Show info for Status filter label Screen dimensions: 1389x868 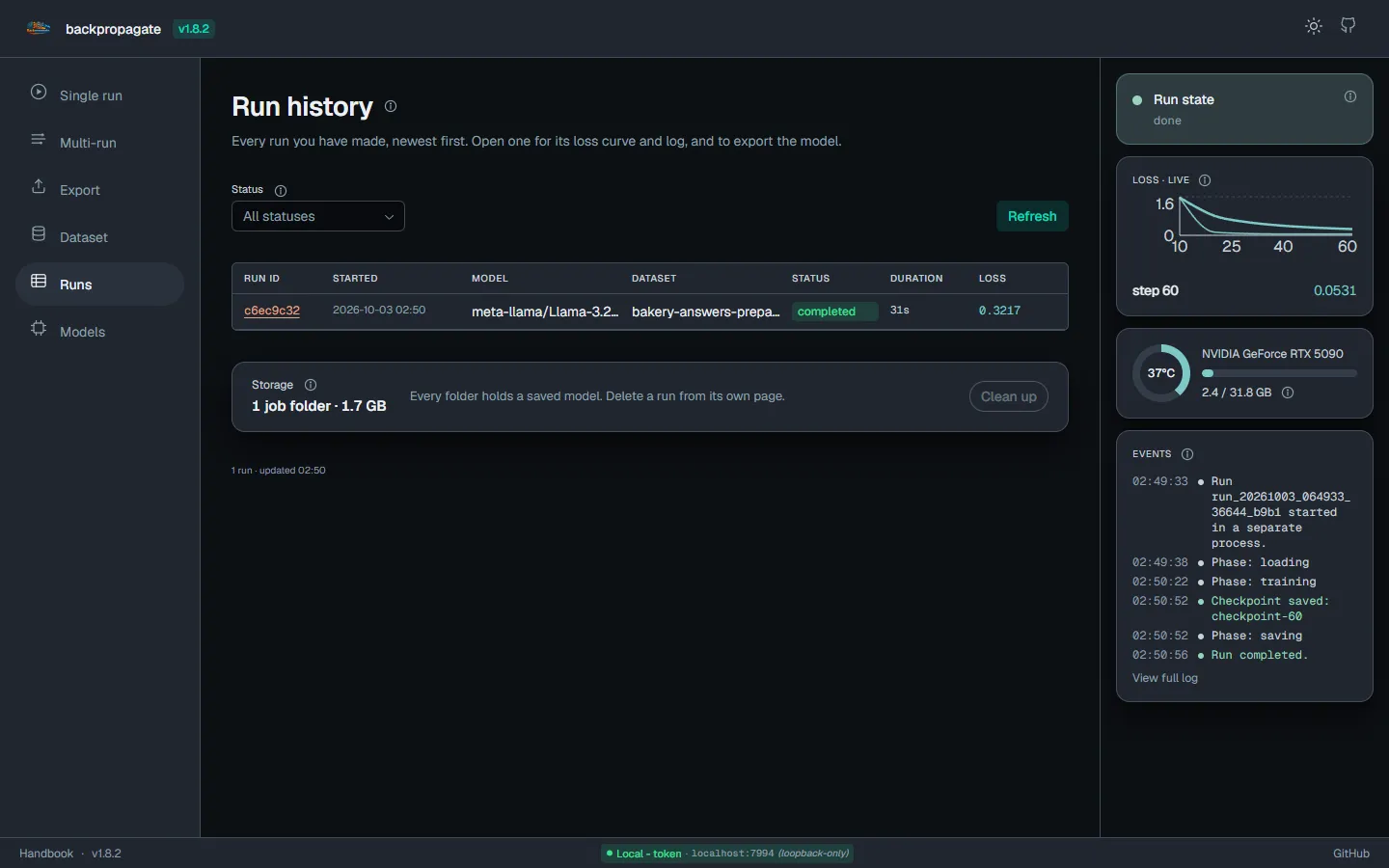coord(281,191)
